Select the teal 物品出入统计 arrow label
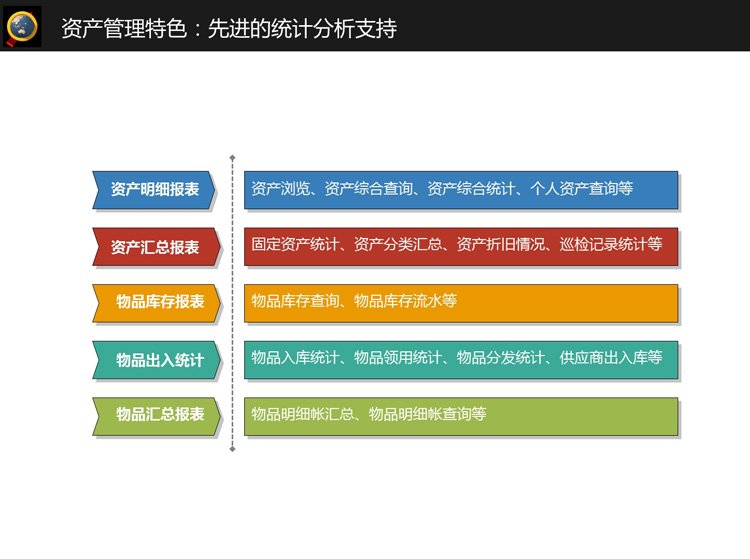Viewport: 750px width, 559px height. click(154, 360)
